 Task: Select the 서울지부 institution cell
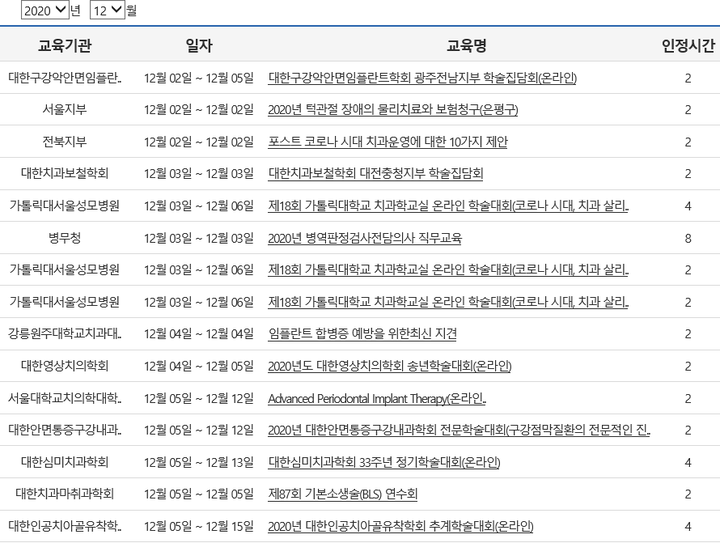[65, 110]
